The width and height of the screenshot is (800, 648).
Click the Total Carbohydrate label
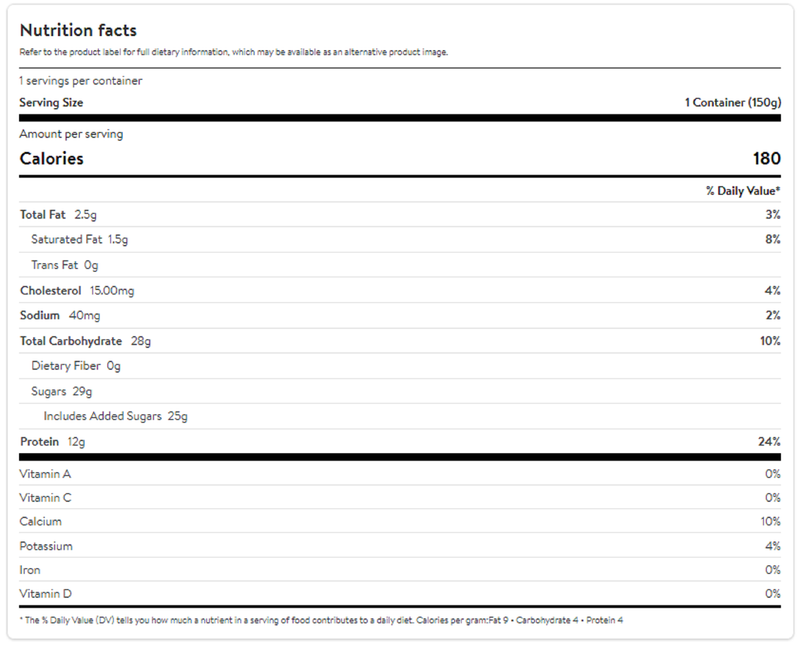pos(71,341)
